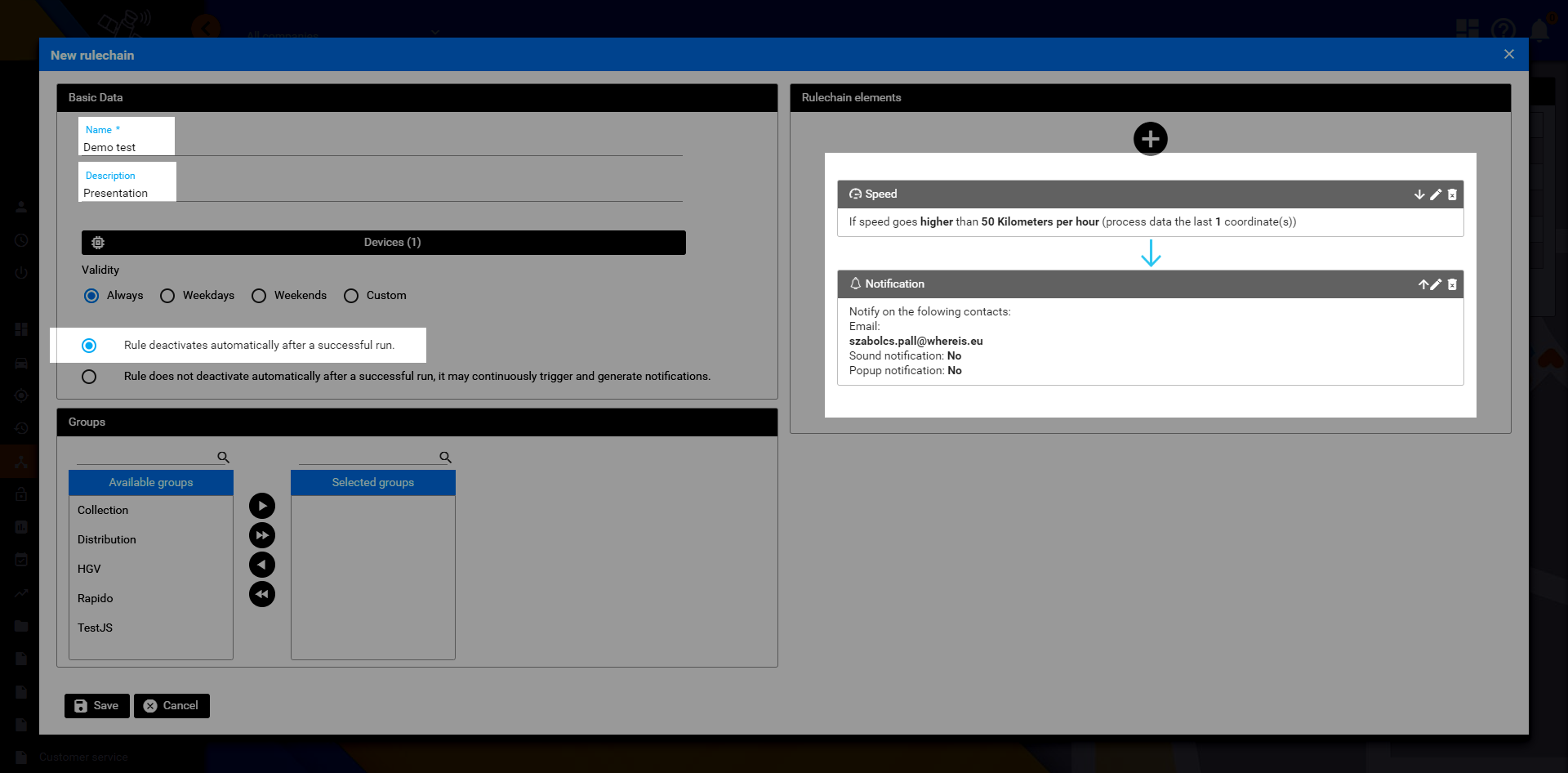Delete the Notification element
This screenshot has width=1568, height=773.
tap(1452, 284)
